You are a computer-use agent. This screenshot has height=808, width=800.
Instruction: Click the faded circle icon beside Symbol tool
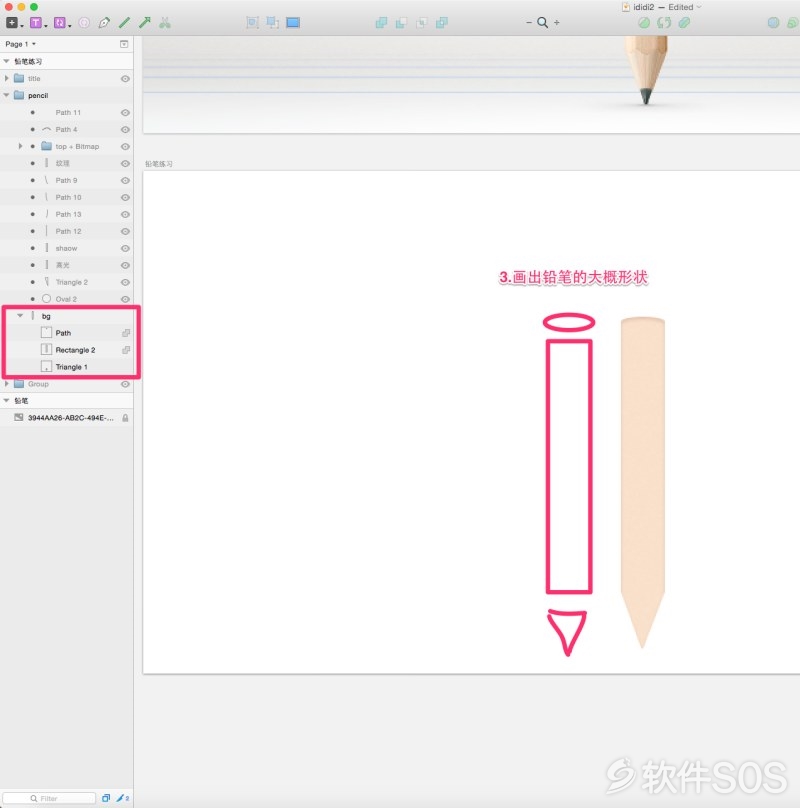click(84, 23)
